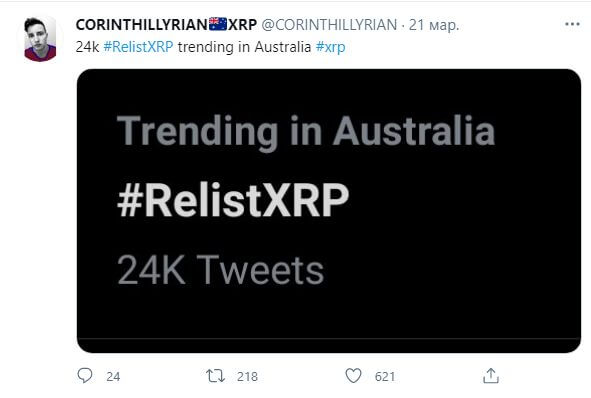Open the three-dot more options menu
Screen dimensions: 591x398
pos(572,24)
